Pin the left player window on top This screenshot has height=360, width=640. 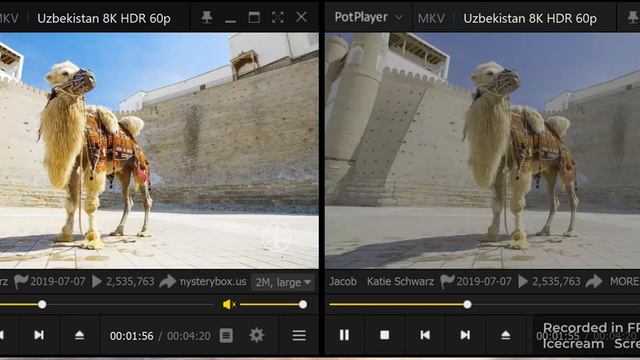pyautogui.click(x=207, y=17)
